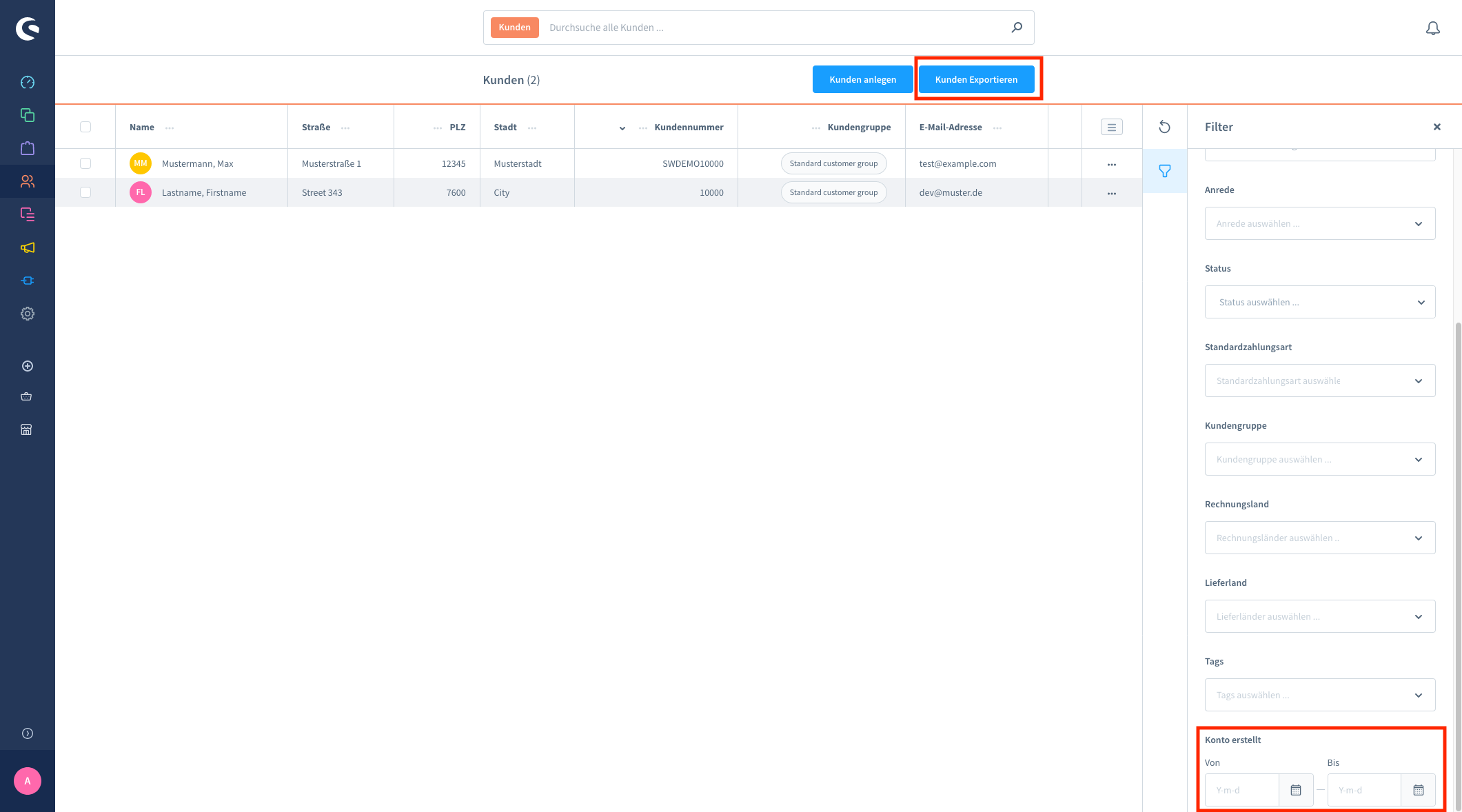The width and height of the screenshot is (1462, 812).
Task: Open the Von date calendar icon
Action: coord(1296,790)
